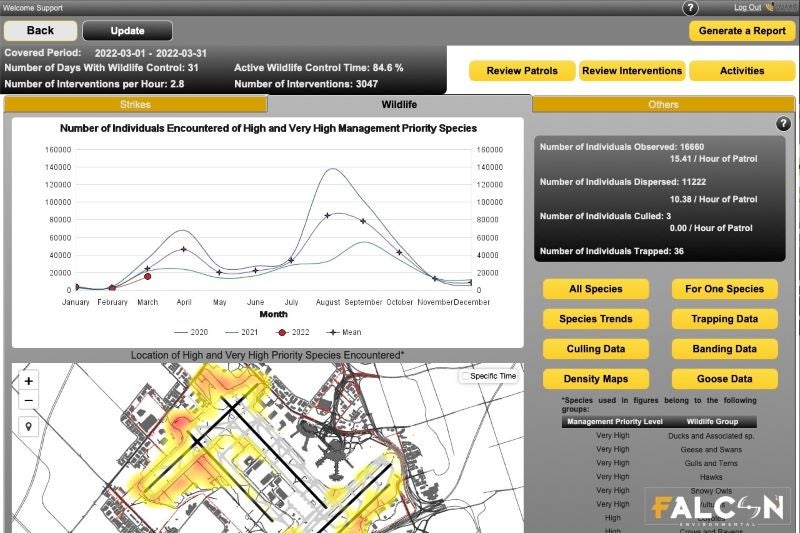Select the Wildlife tab
Viewport: 800px width, 533px height.
point(399,104)
